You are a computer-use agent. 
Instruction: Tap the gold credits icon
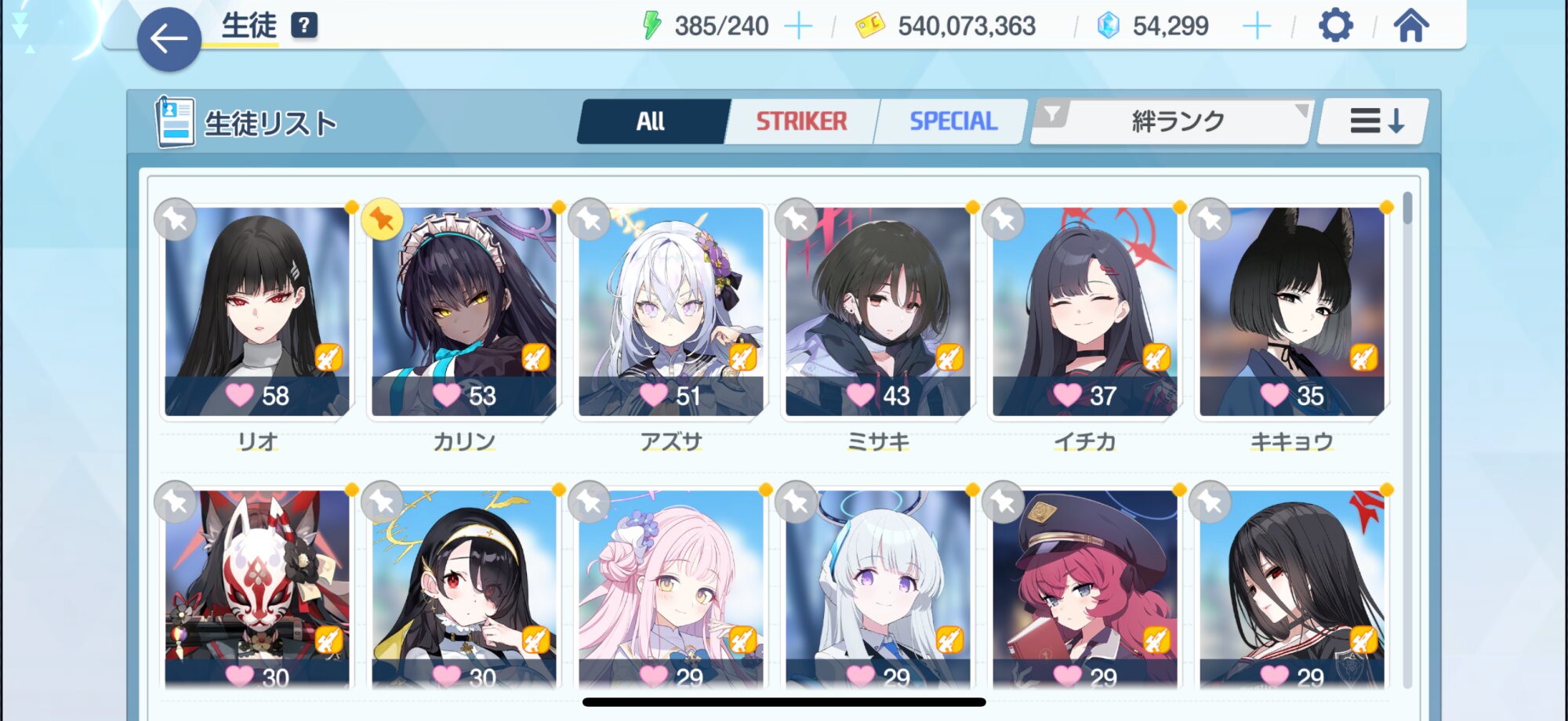(x=869, y=26)
